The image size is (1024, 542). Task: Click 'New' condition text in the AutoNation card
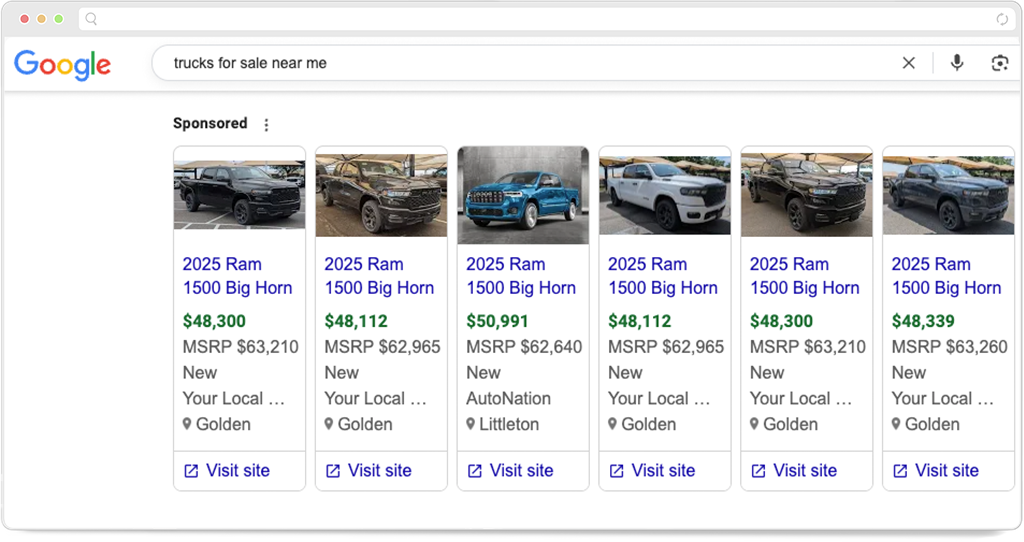[483, 373]
